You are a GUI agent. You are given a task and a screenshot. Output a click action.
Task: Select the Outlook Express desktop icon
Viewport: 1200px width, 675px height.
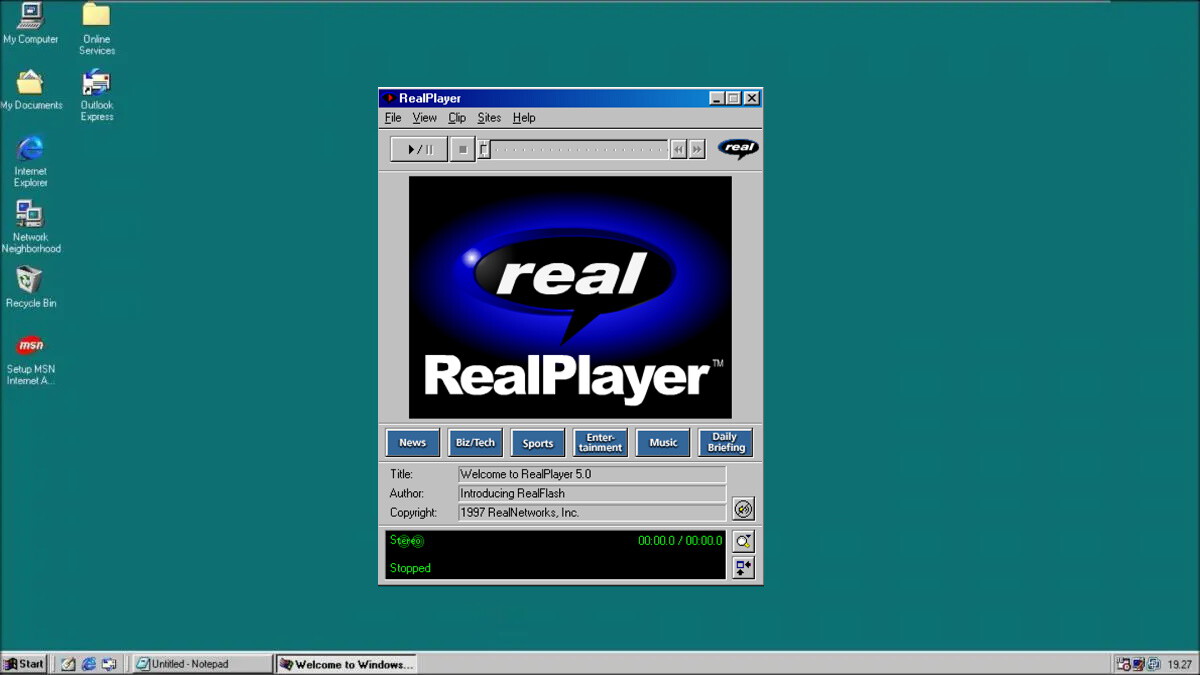coord(97,96)
